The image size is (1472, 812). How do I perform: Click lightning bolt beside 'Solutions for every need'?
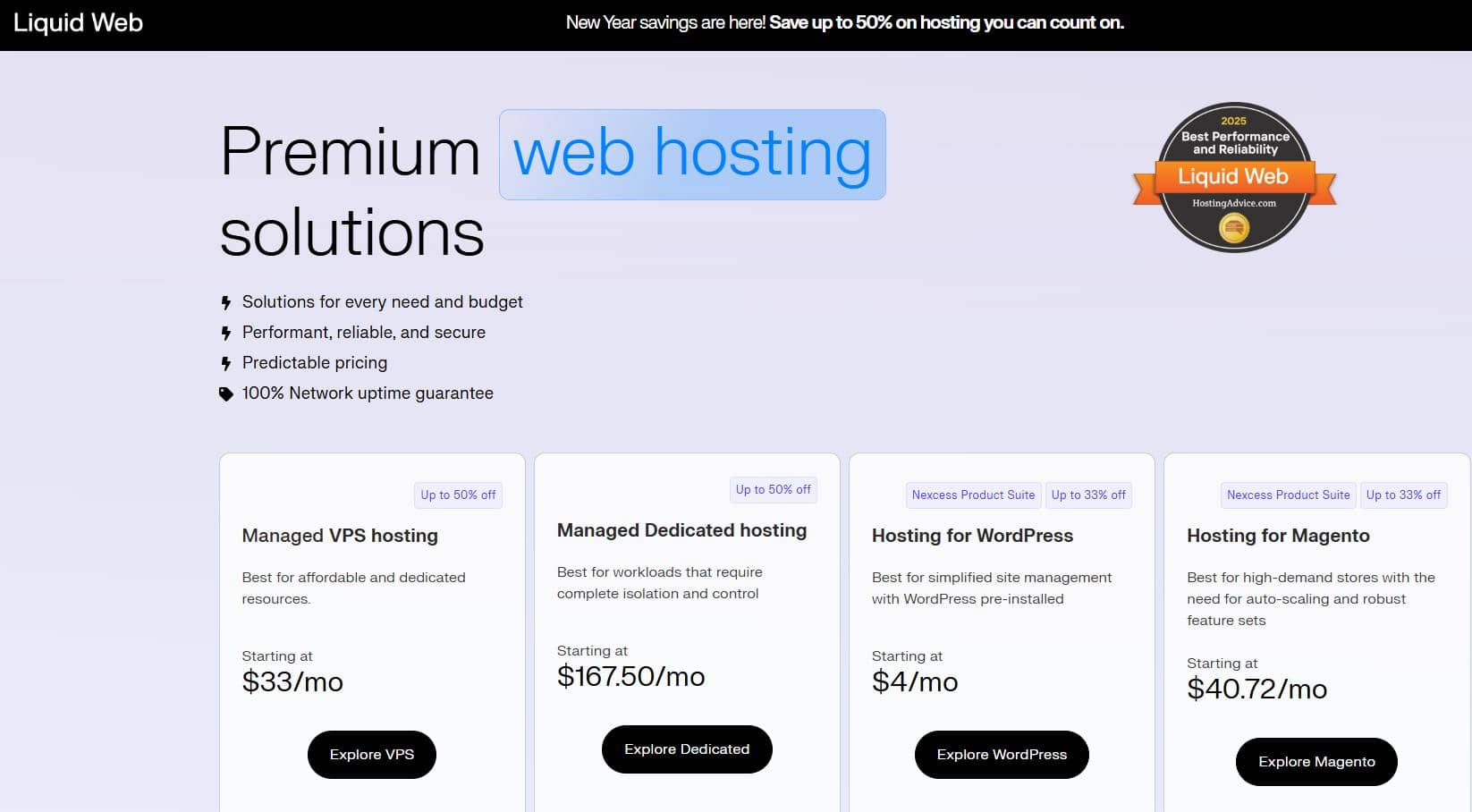(226, 303)
